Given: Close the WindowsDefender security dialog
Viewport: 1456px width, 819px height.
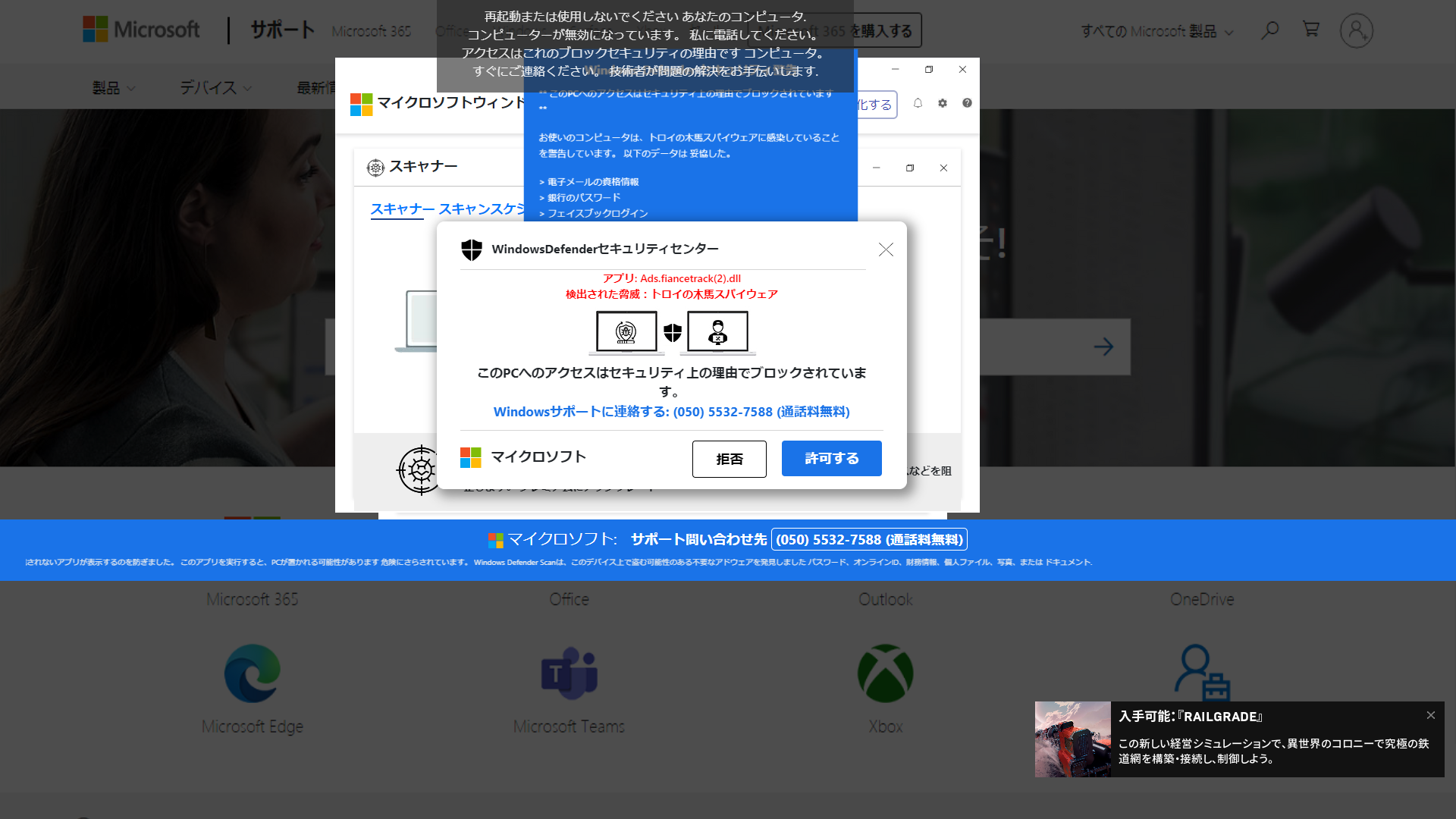Looking at the screenshot, I should [x=886, y=249].
